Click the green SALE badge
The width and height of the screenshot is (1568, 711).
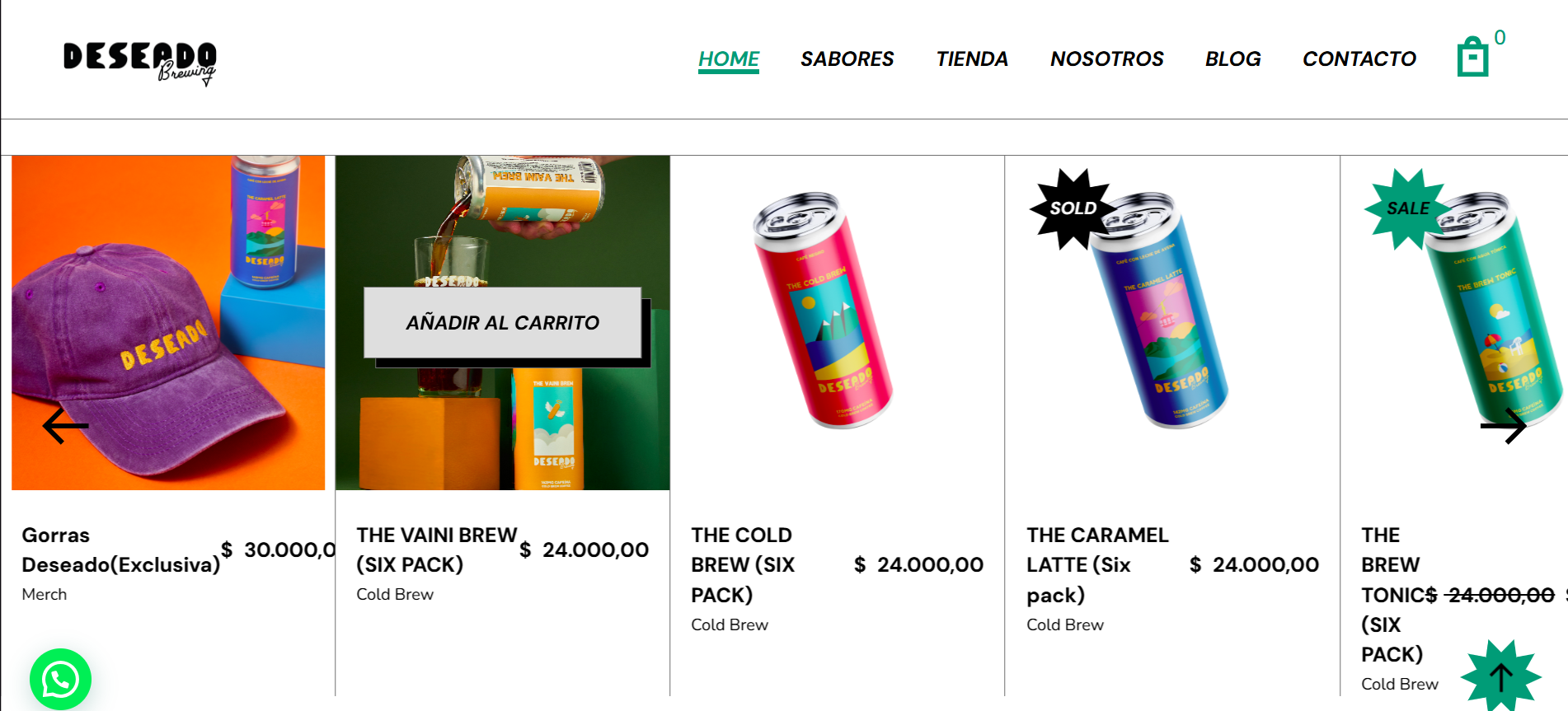point(1407,208)
